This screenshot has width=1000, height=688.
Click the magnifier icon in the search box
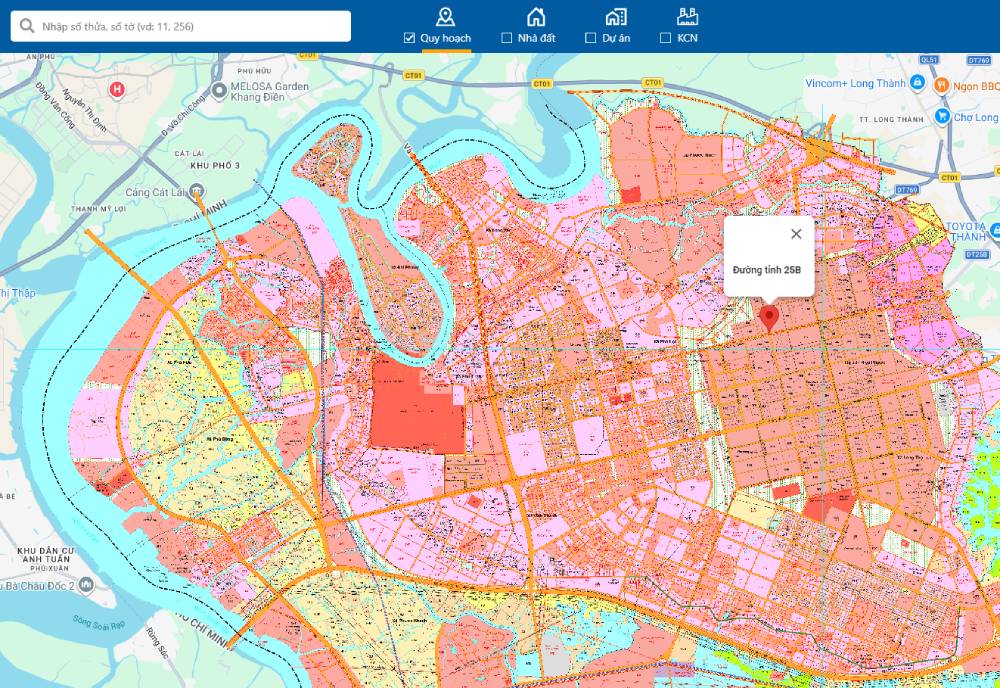(x=27, y=26)
